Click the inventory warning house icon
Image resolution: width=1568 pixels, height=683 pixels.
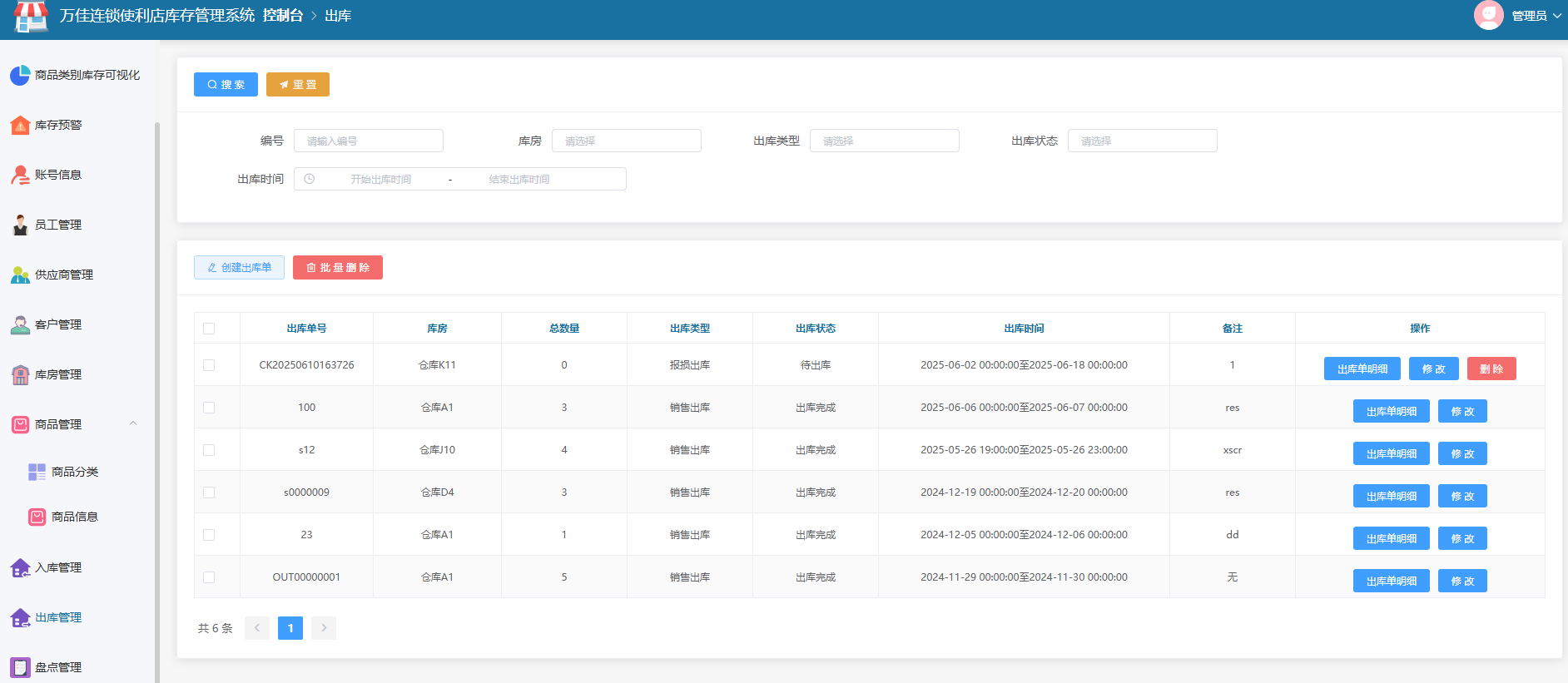20,126
